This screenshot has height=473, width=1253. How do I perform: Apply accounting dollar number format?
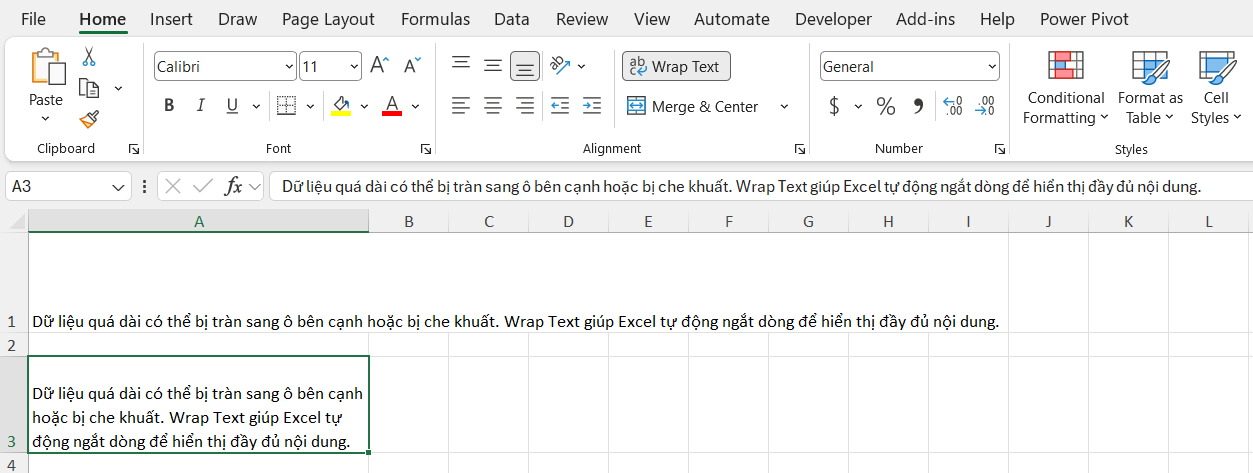(834, 106)
